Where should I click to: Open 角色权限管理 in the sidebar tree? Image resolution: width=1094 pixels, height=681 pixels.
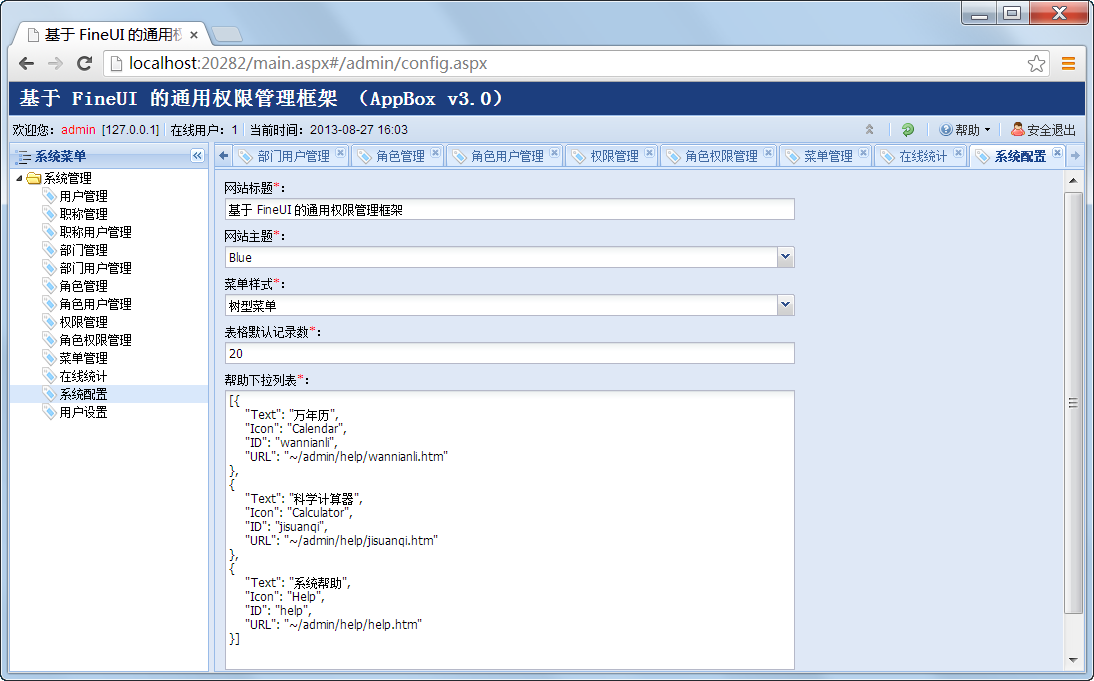click(95, 340)
